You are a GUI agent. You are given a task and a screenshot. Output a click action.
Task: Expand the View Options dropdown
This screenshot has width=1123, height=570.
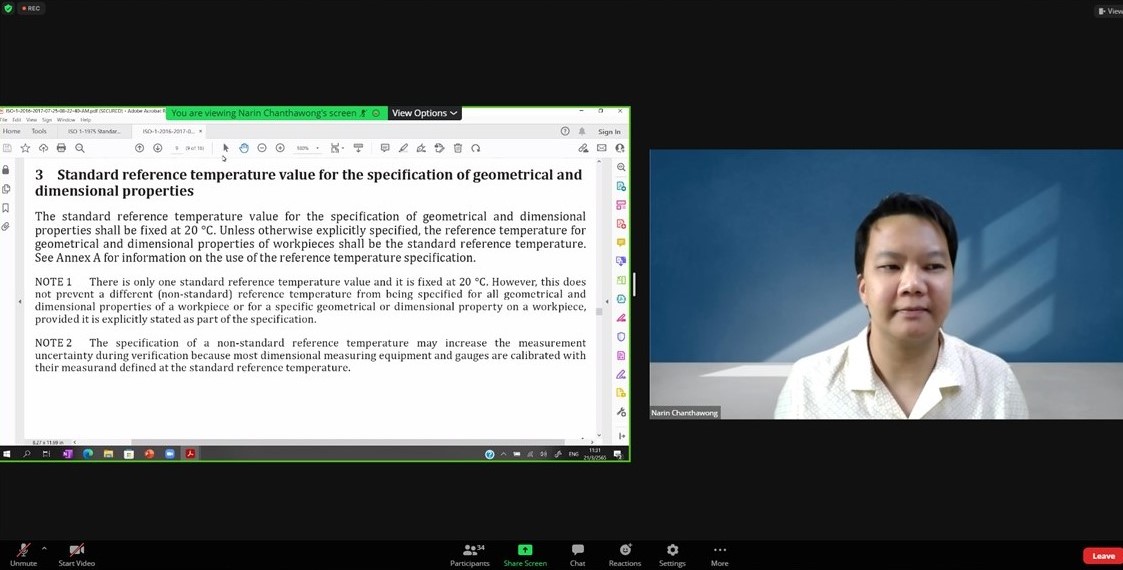pyautogui.click(x=424, y=113)
